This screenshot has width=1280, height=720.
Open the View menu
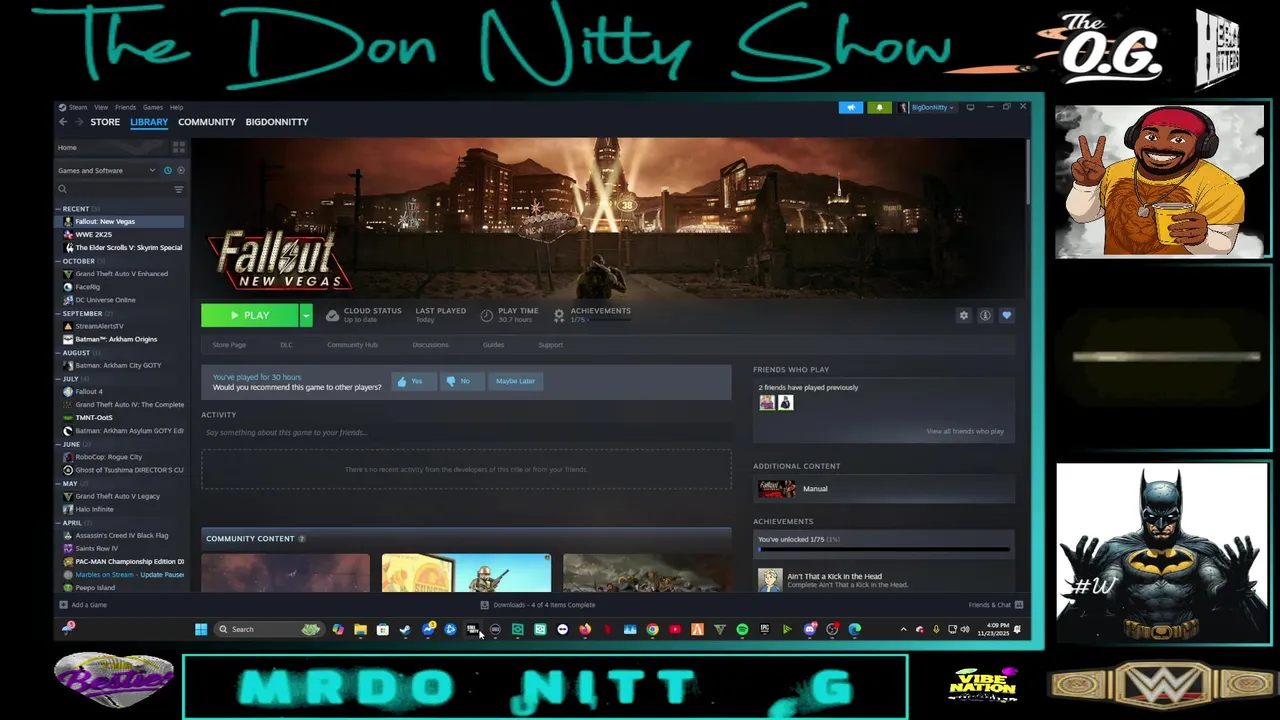(101, 107)
